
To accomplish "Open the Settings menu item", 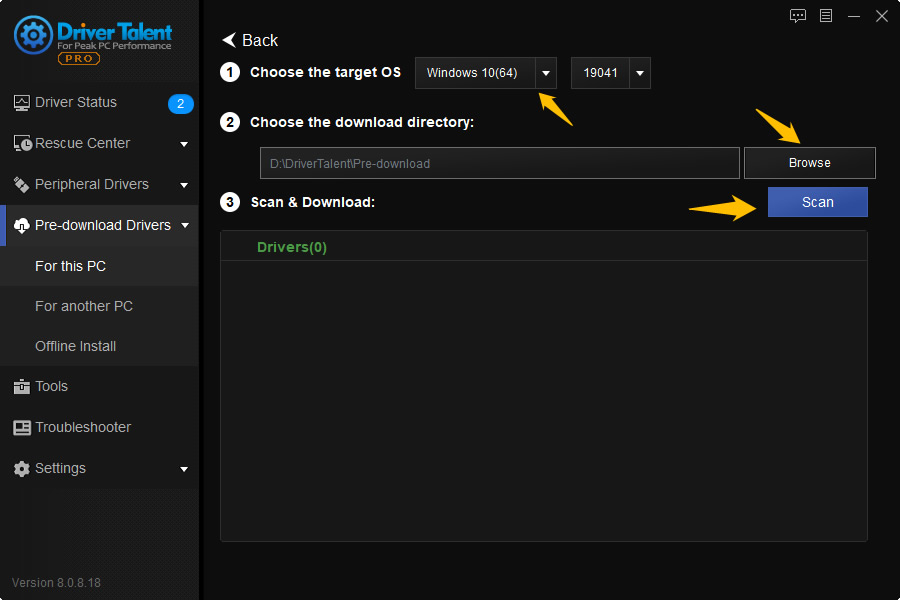I will click(99, 469).
